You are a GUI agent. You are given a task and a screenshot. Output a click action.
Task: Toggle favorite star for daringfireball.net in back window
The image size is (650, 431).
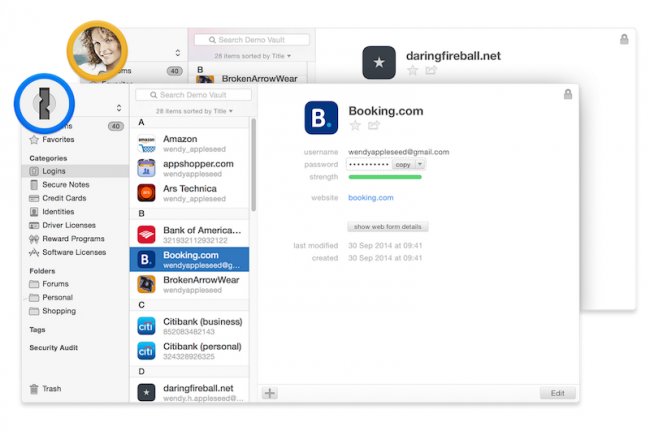(412, 70)
